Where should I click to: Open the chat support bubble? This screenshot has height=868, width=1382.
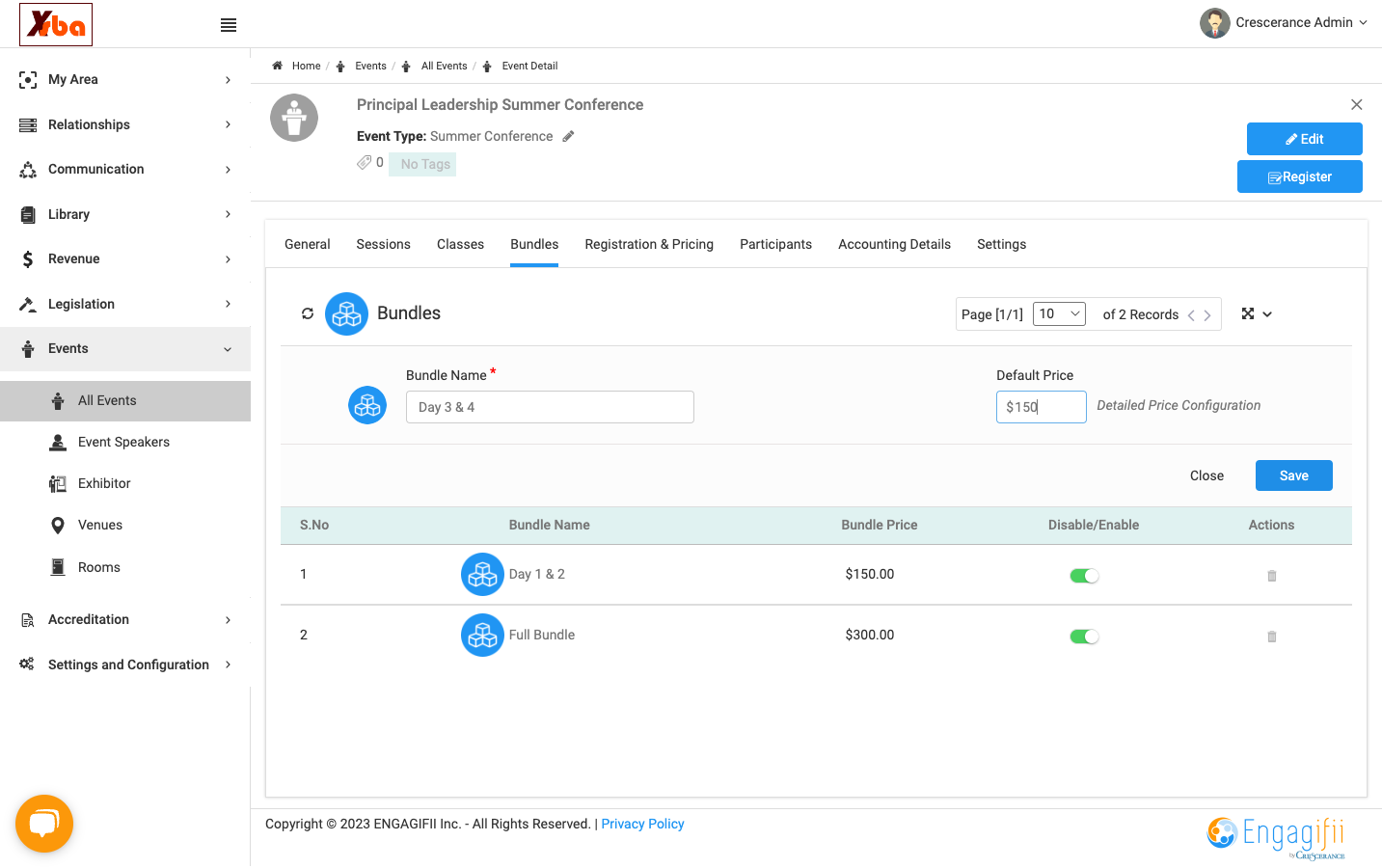44,824
